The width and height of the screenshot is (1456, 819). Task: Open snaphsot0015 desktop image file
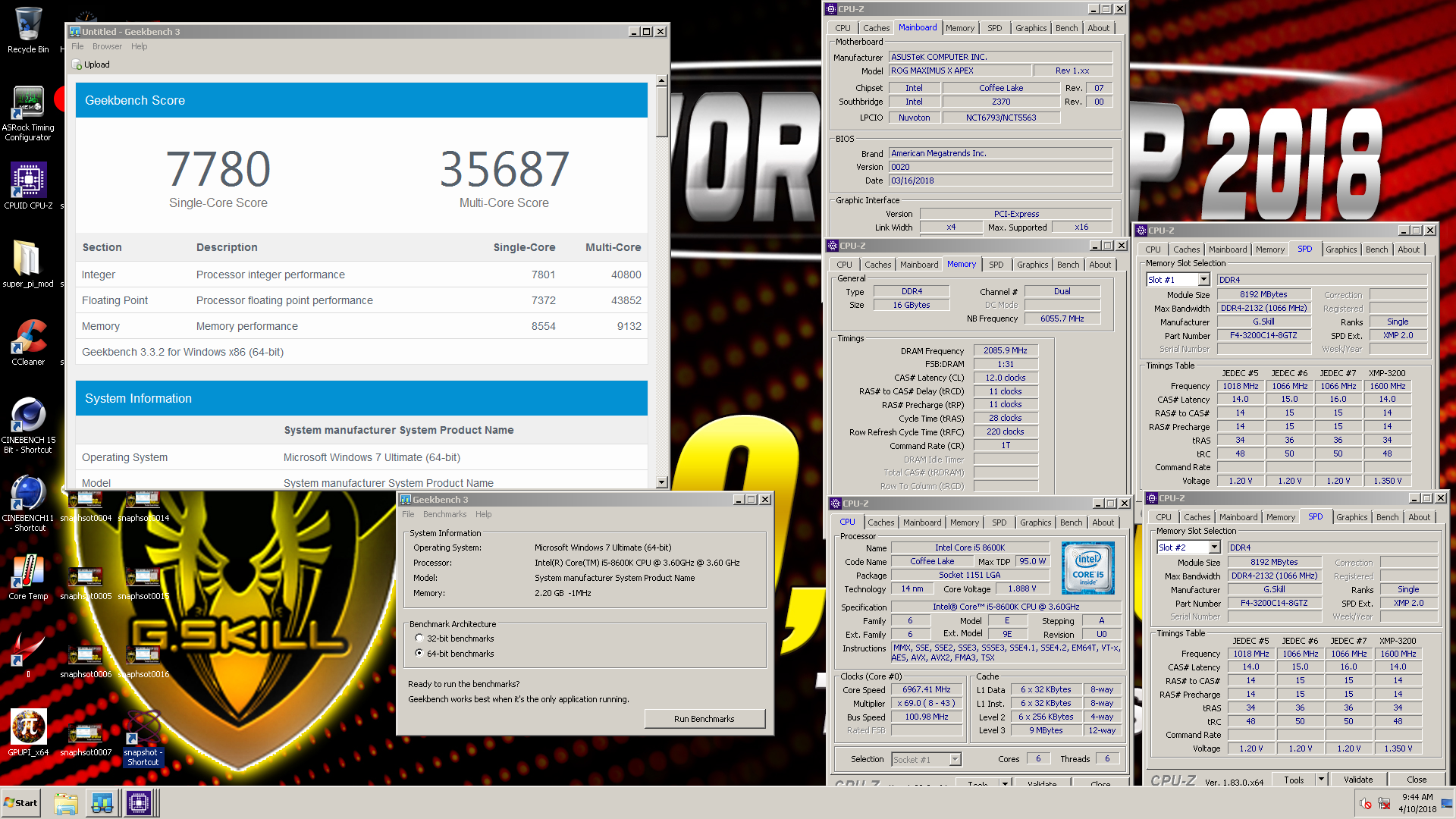[143, 585]
